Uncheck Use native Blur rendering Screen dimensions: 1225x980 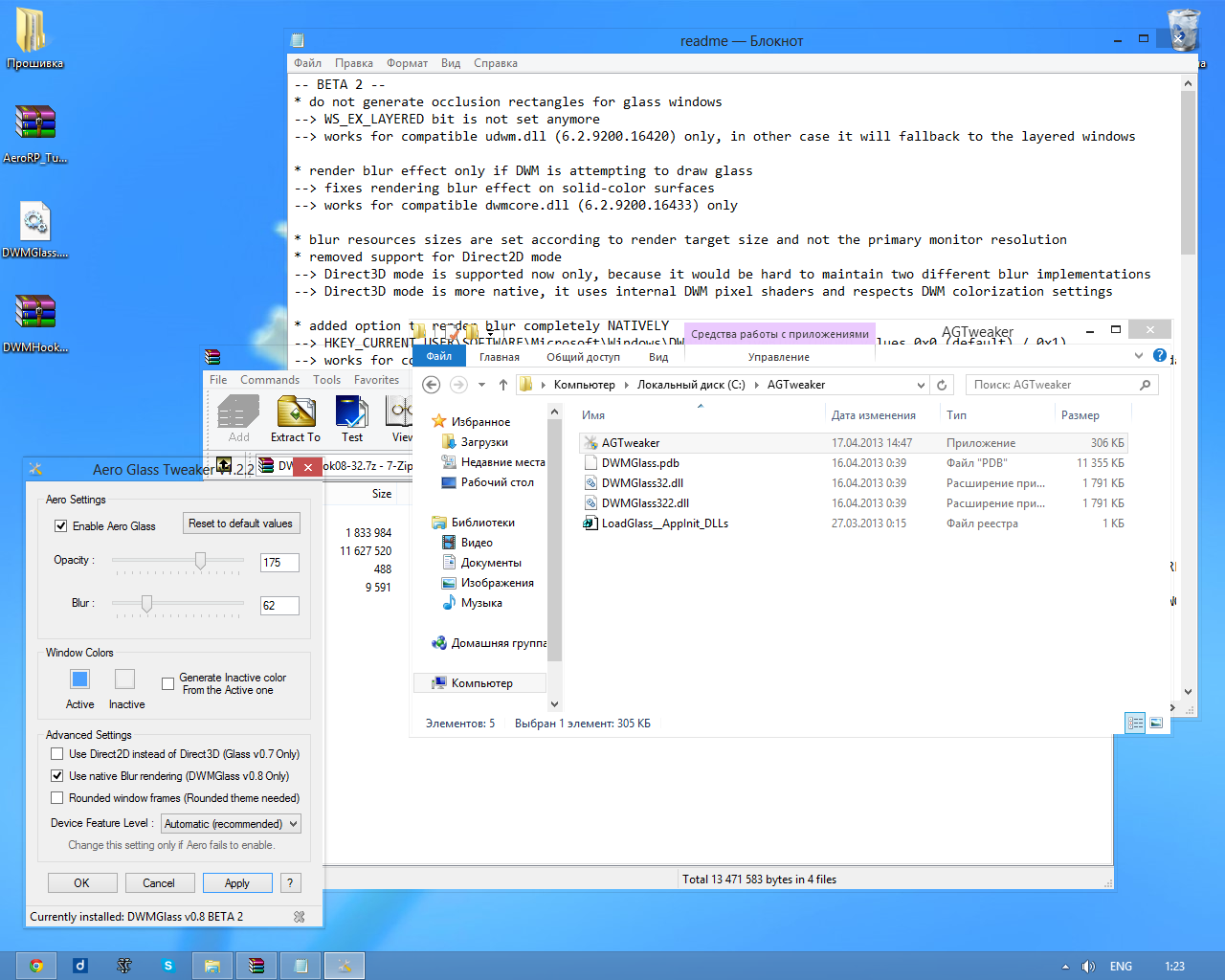[x=57, y=776]
